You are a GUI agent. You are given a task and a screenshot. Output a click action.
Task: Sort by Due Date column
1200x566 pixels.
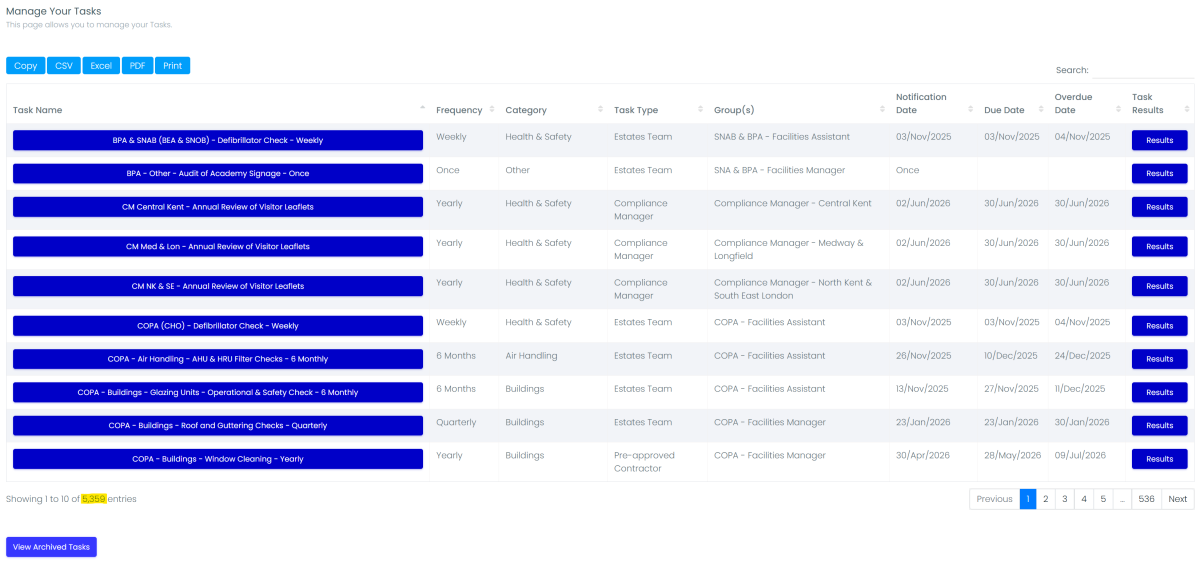coord(1004,110)
